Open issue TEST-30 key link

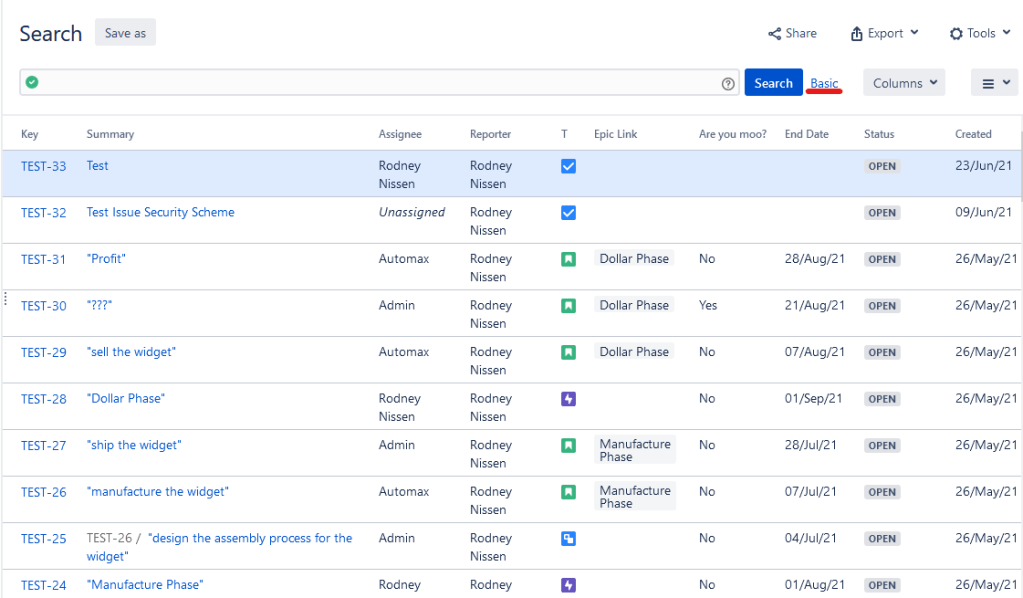point(44,306)
